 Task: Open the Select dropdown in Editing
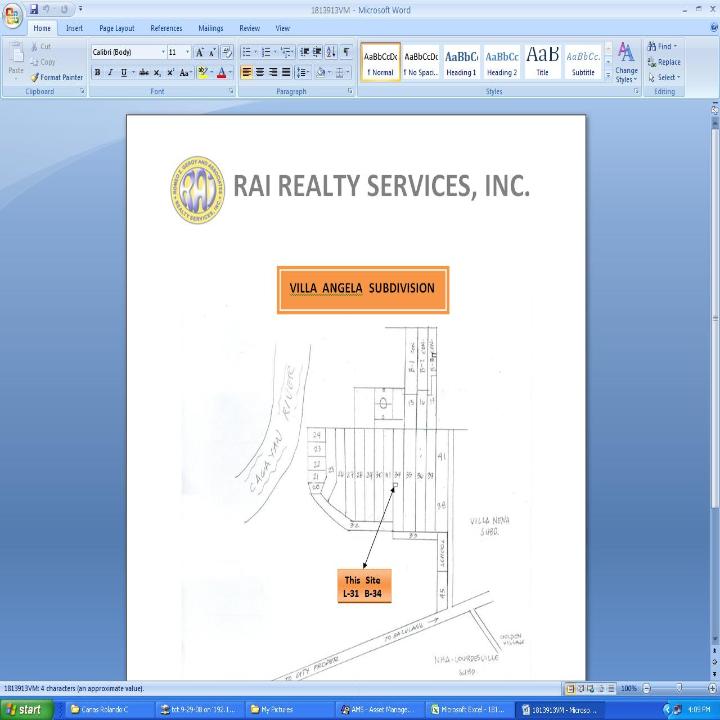tap(664, 78)
